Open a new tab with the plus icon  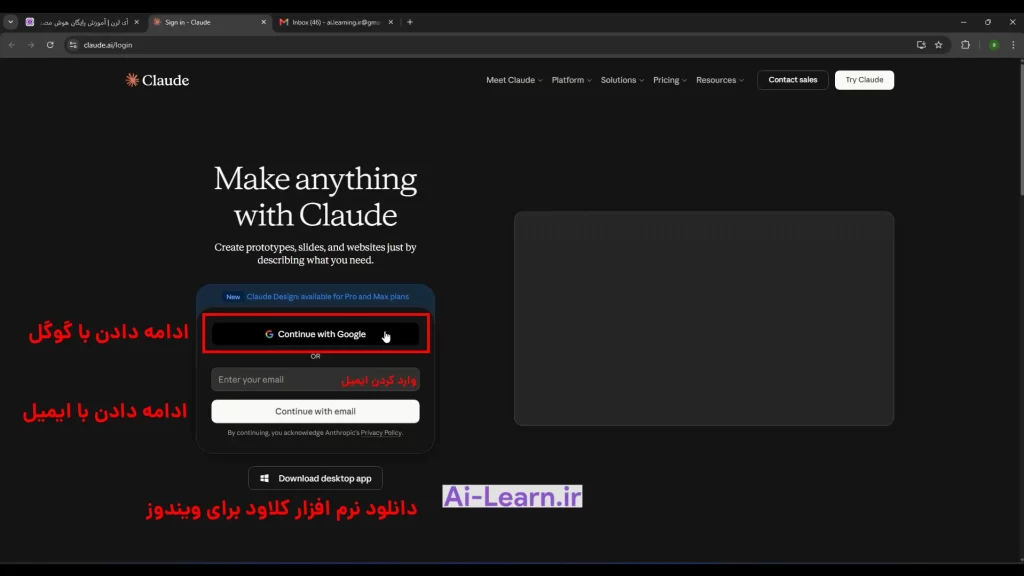pyautogui.click(x=410, y=22)
